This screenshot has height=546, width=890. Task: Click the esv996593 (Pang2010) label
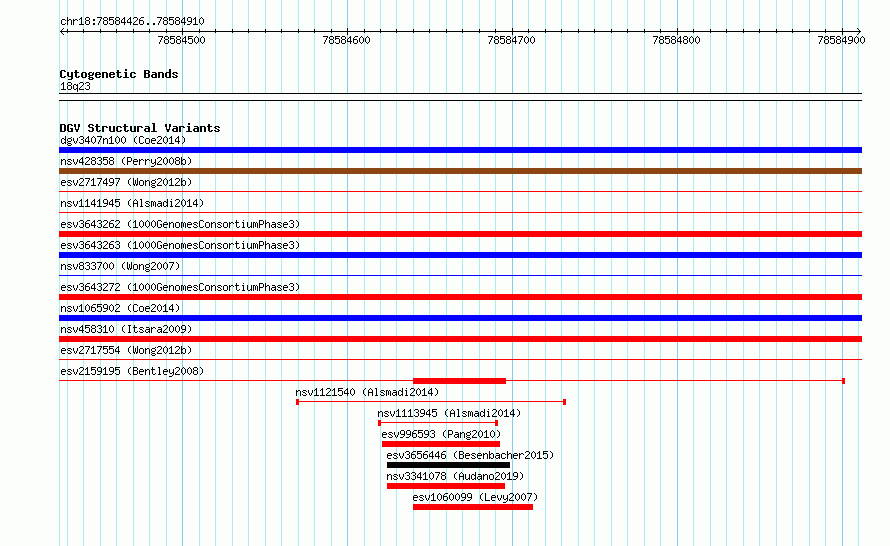(441, 434)
